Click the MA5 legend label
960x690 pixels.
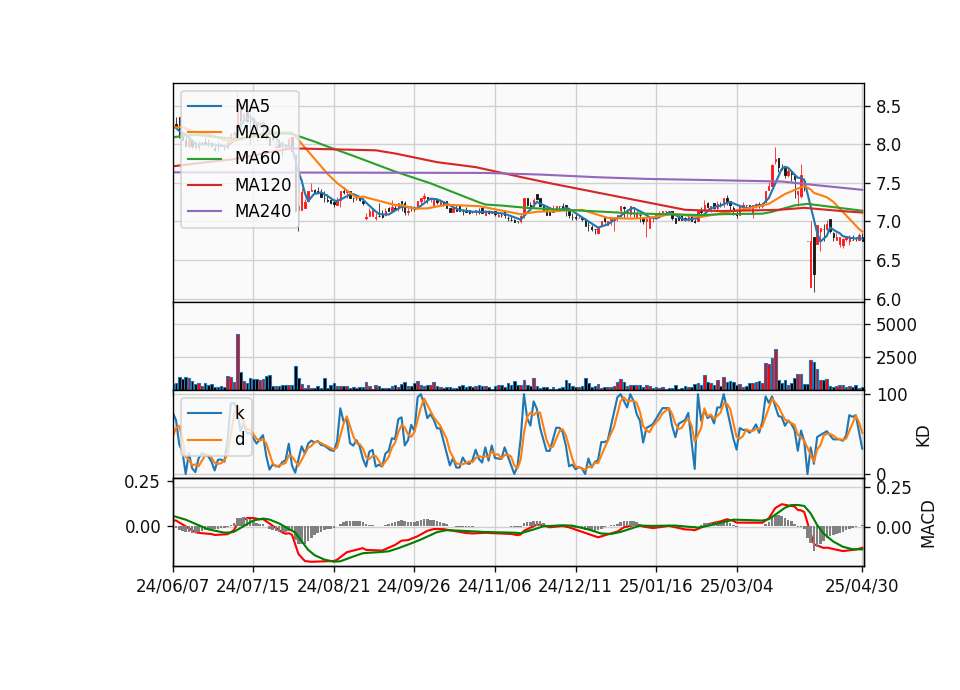click(x=252, y=106)
